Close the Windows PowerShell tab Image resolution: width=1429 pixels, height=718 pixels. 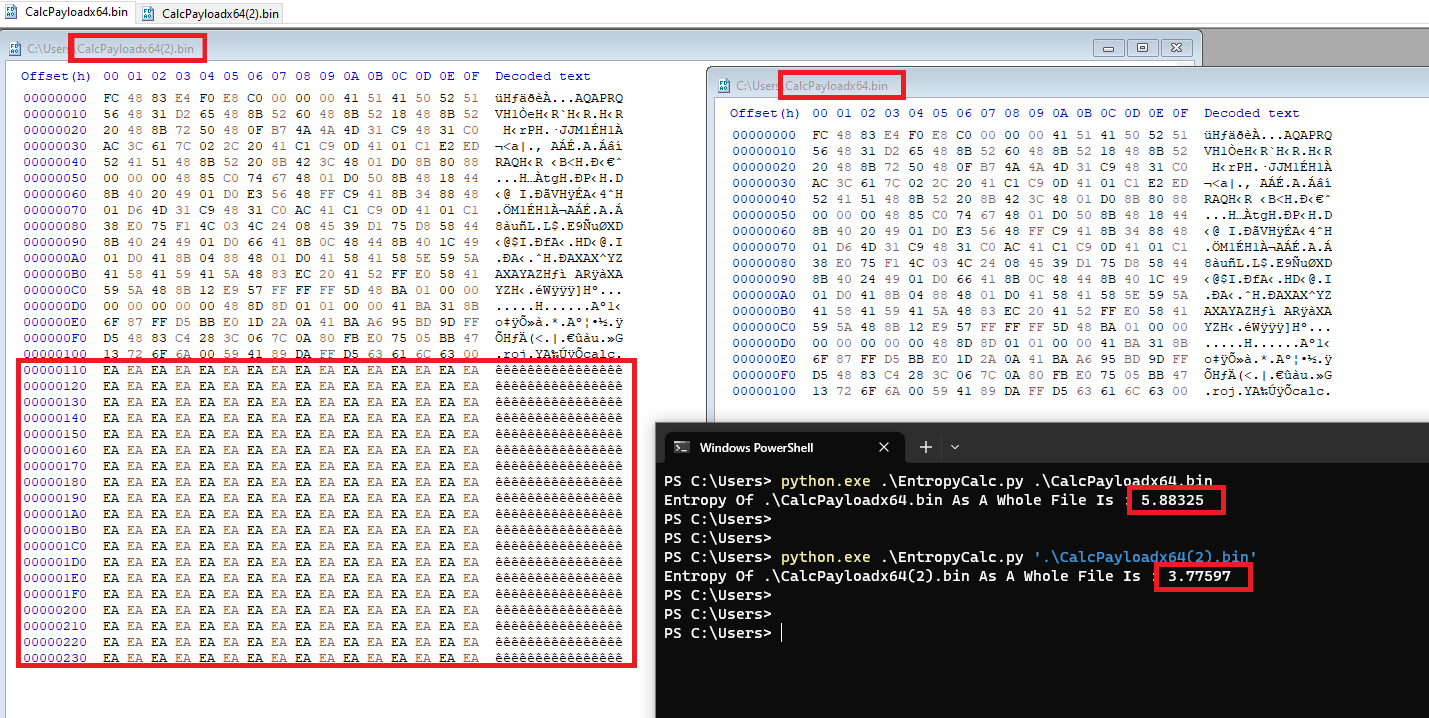(x=884, y=447)
